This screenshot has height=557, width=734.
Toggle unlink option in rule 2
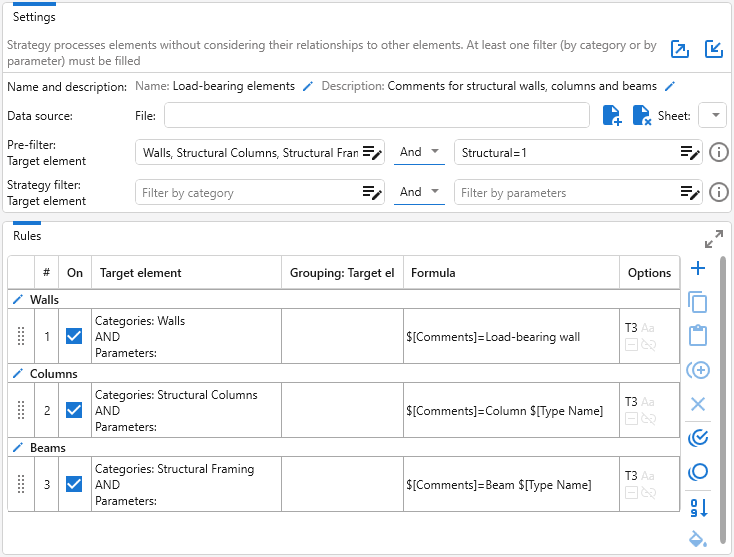tap(648, 418)
